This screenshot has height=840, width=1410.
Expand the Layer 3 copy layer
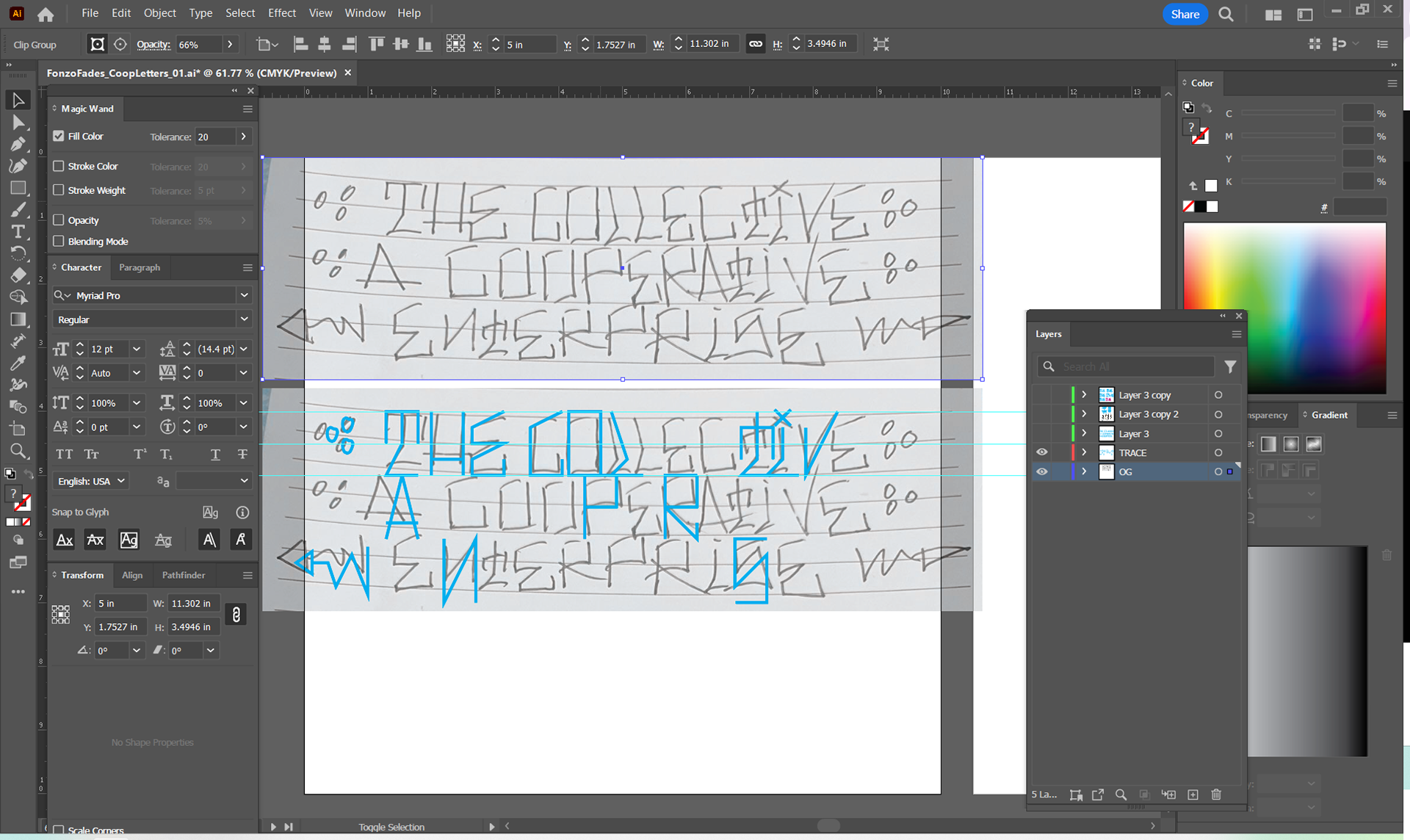click(x=1084, y=395)
